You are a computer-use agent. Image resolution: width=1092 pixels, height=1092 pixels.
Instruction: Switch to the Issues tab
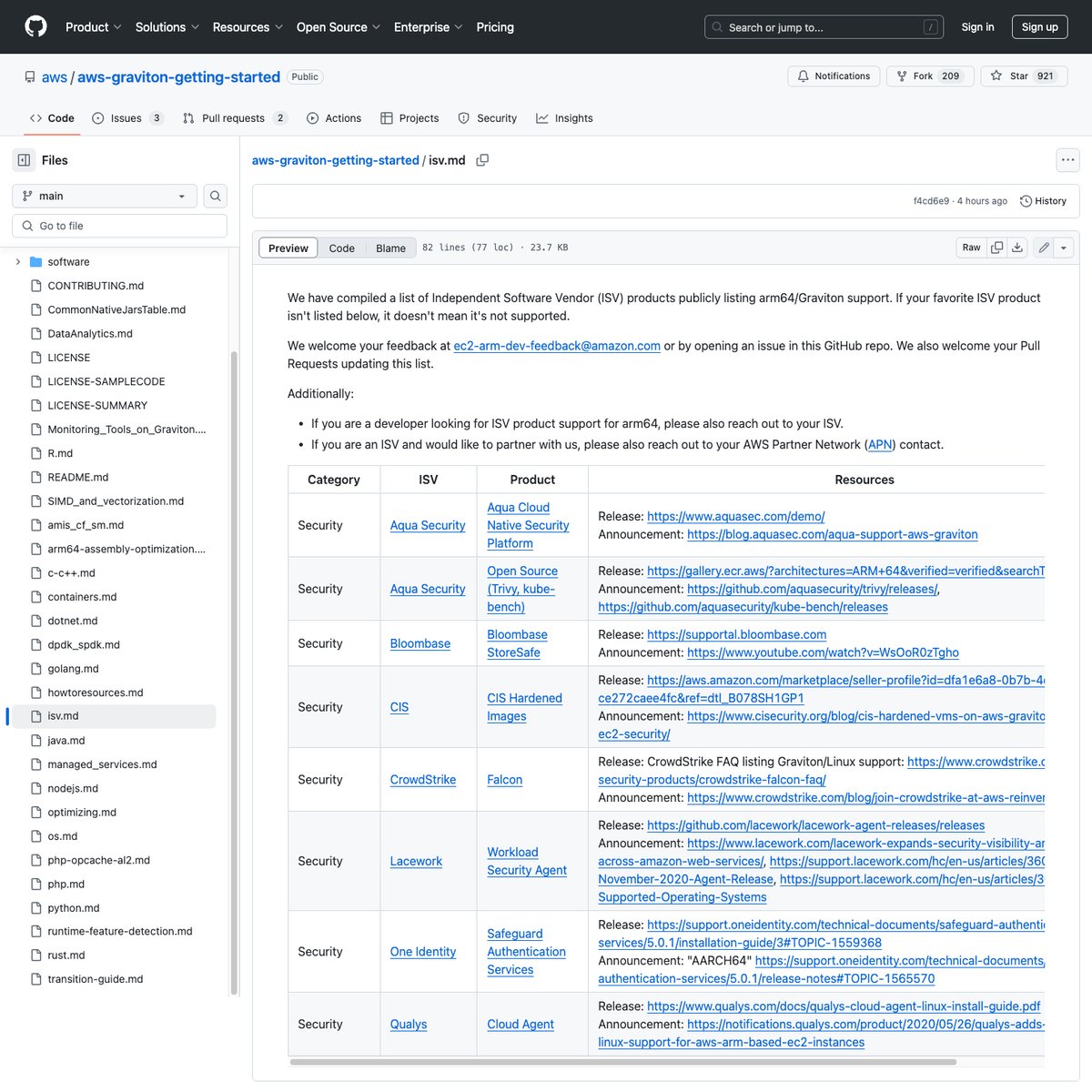[127, 118]
